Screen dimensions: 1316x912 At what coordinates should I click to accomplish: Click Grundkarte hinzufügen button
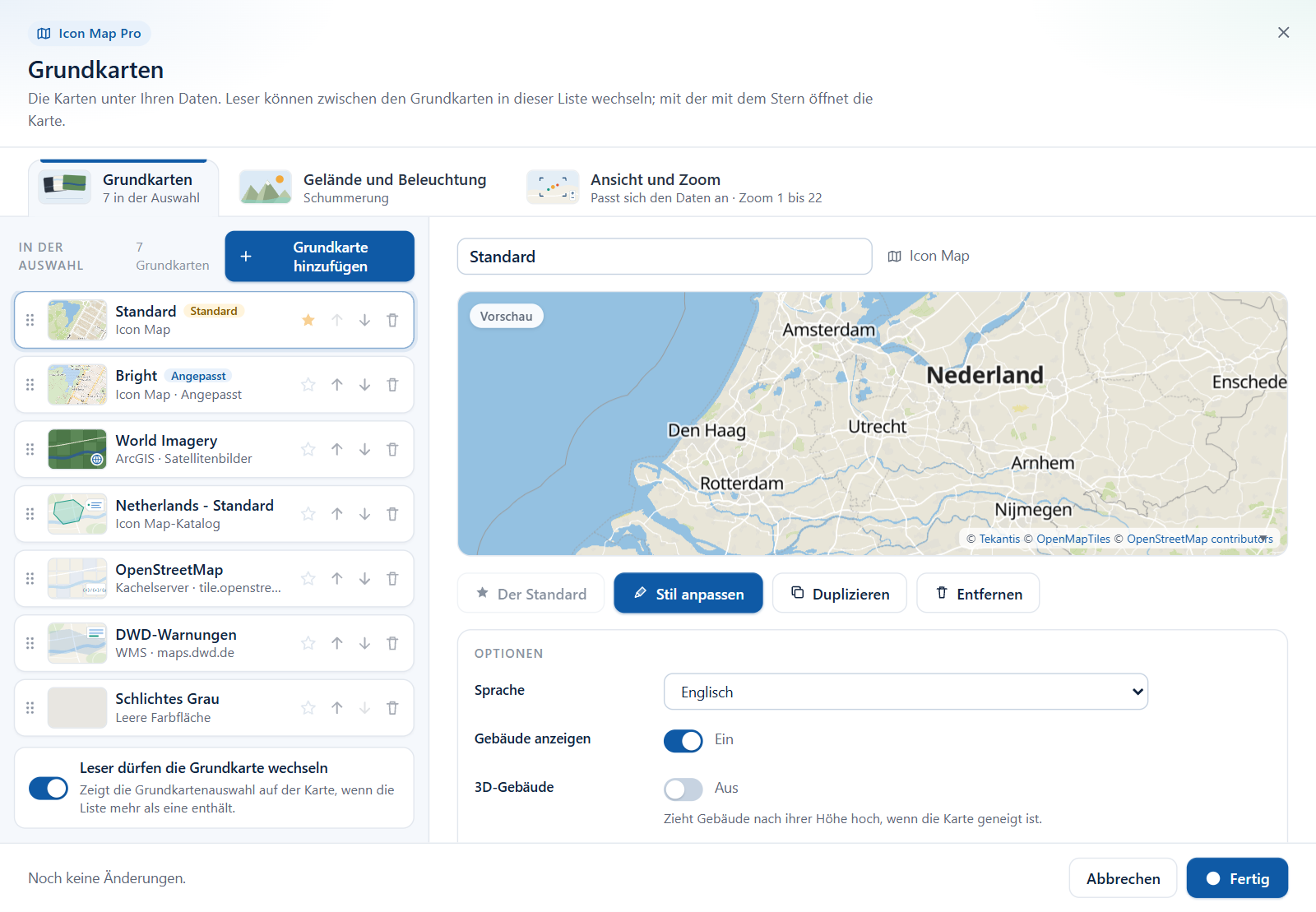(x=319, y=257)
